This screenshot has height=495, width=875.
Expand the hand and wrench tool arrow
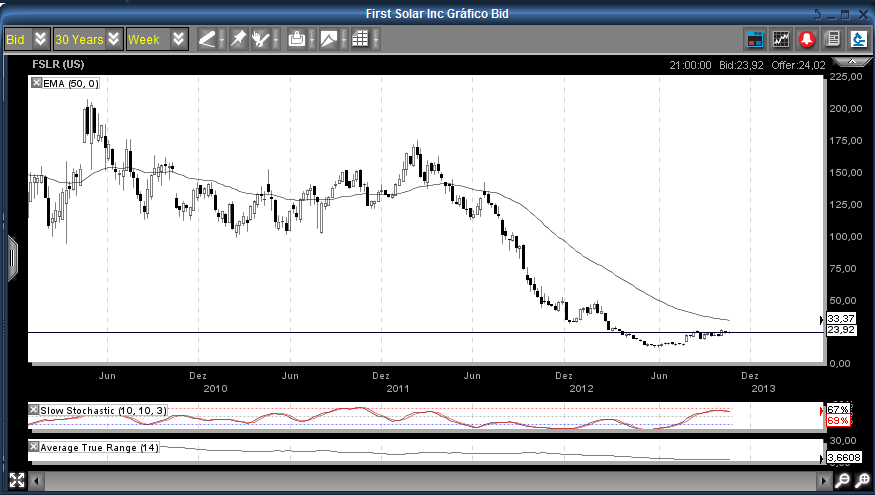[276, 40]
